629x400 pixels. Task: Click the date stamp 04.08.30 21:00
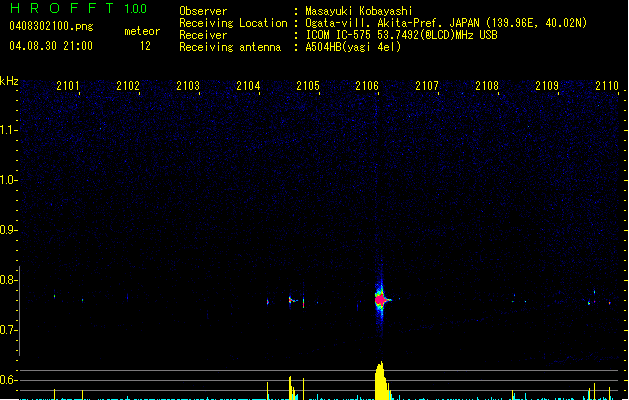(51, 46)
